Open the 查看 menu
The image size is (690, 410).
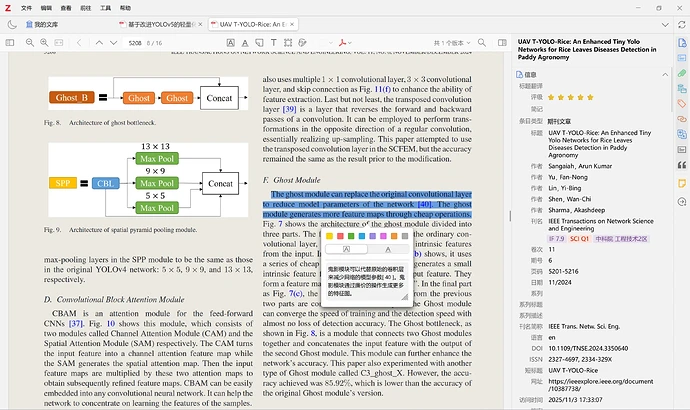click(x=66, y=8)
